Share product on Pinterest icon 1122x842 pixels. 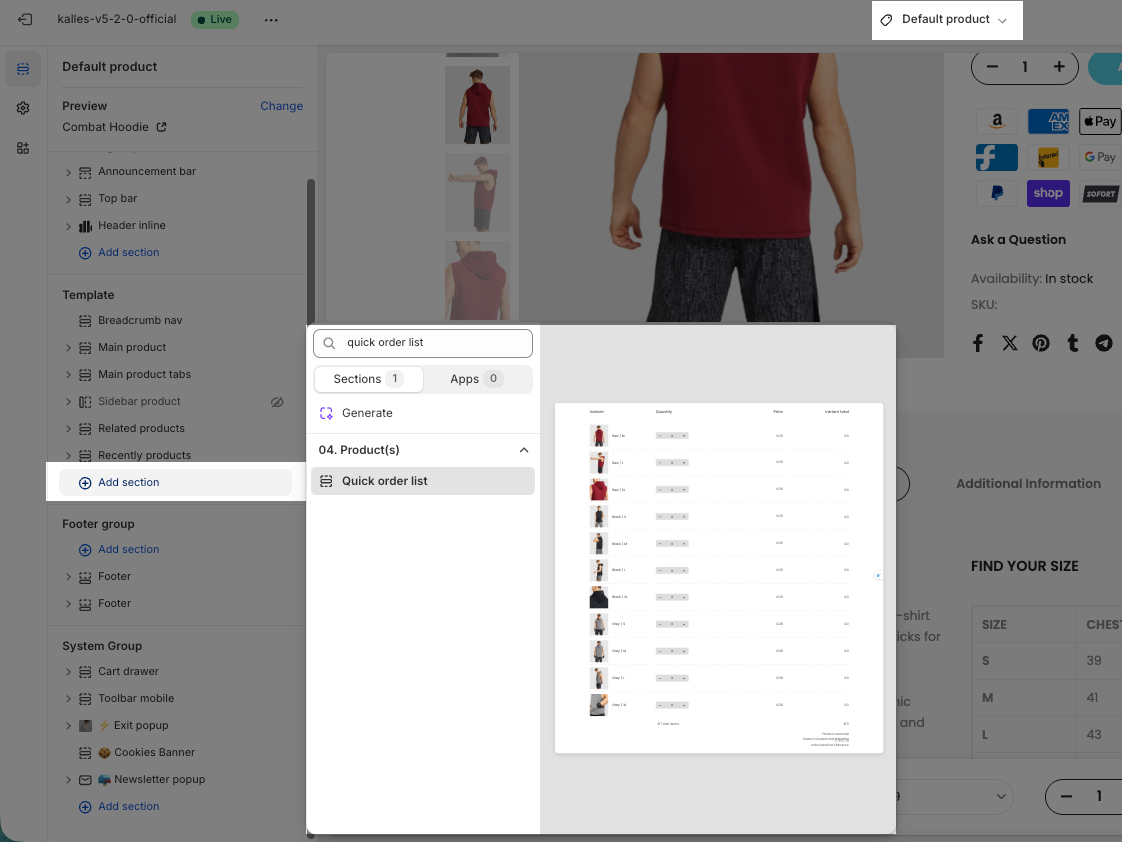(1041, 343)
